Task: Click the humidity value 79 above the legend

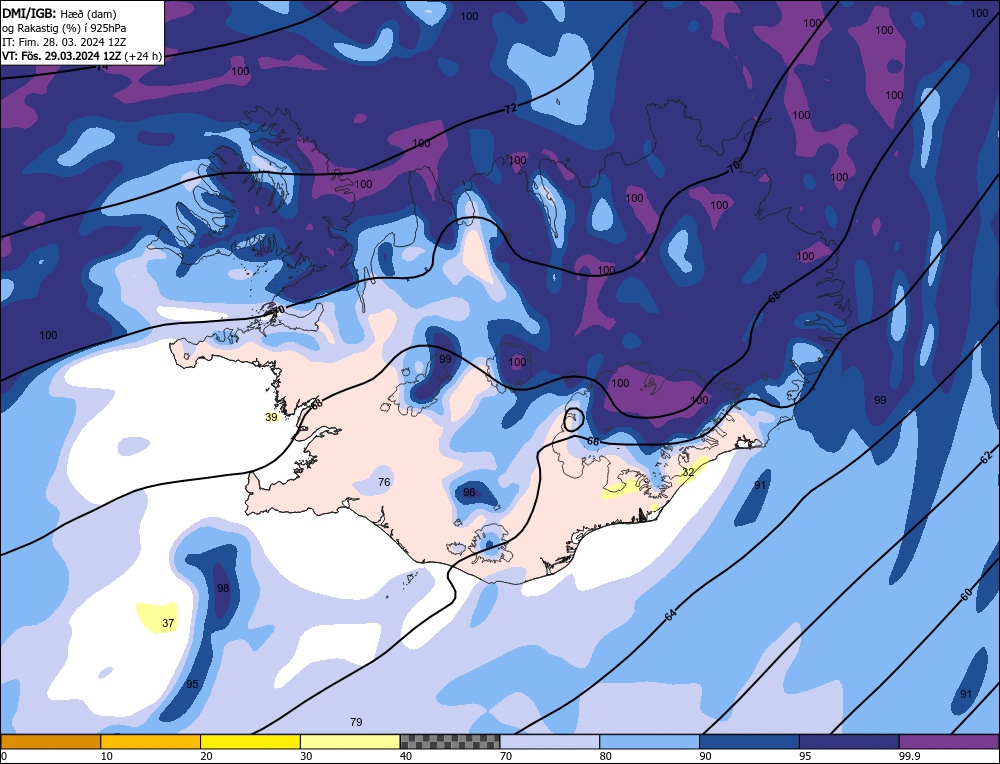Action: (357, 722)
